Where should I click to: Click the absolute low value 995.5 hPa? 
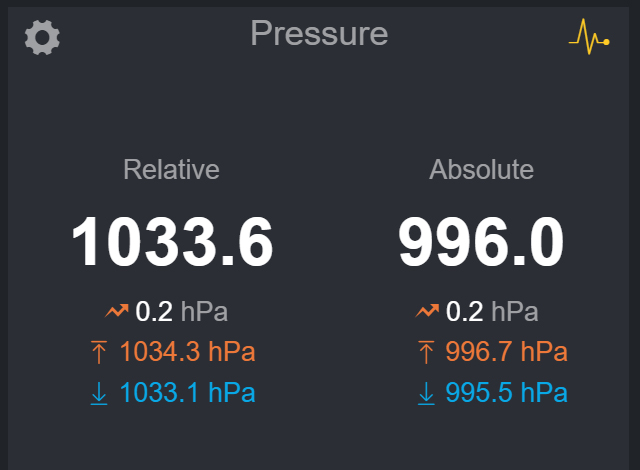point(507,393)
